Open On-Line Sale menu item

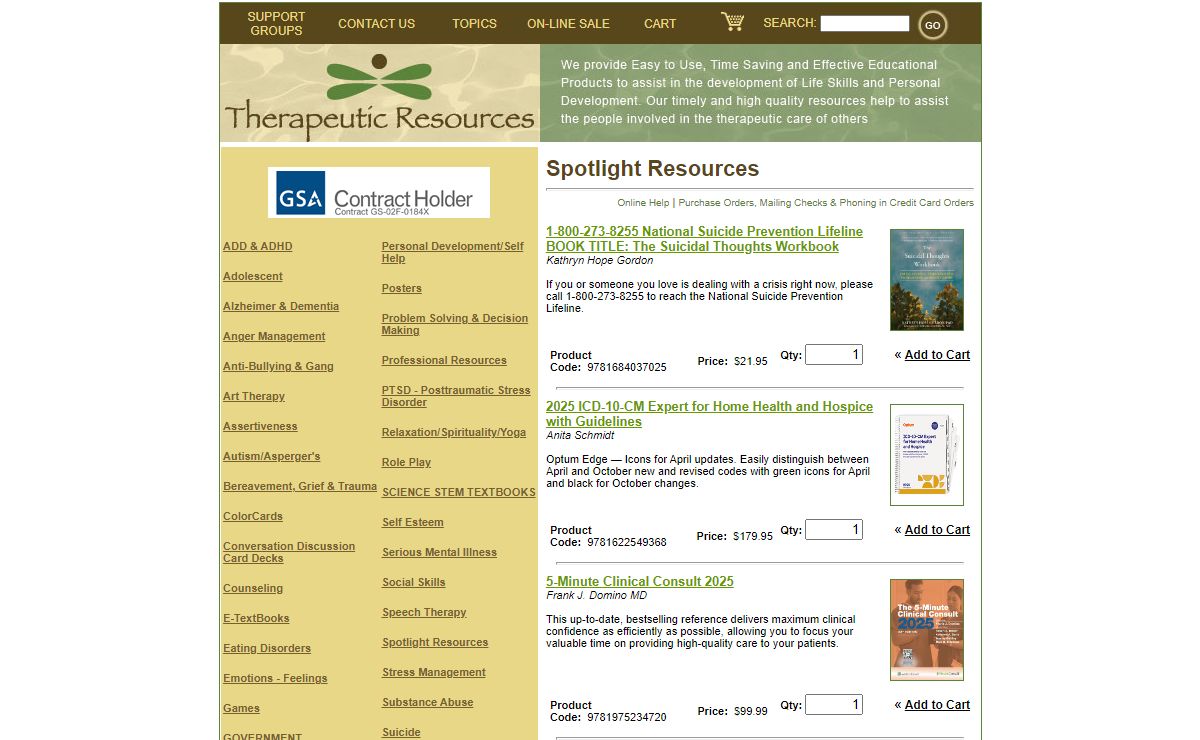(x=568, y=23)
